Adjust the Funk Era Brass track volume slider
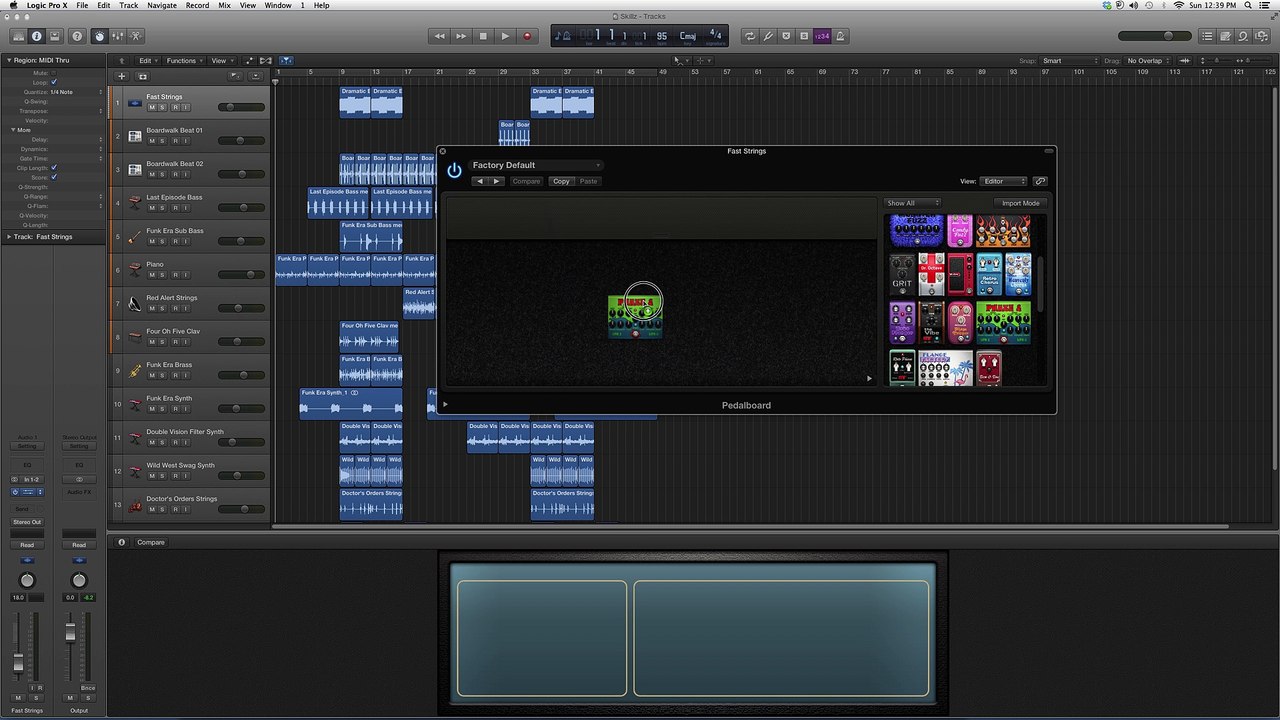1280x720 pixels. (x=240, y=375)
